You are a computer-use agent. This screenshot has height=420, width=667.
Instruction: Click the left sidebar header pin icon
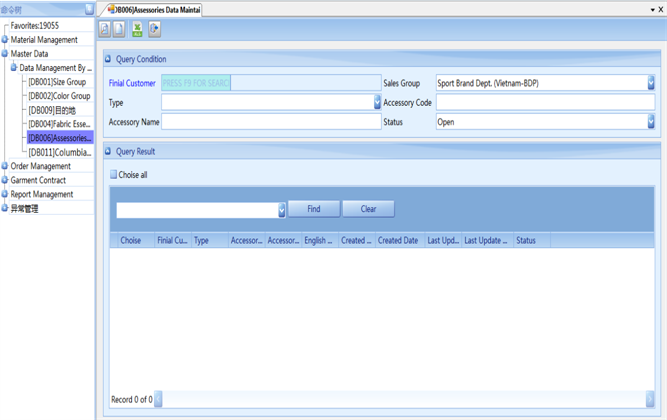[x=89, y=9]
